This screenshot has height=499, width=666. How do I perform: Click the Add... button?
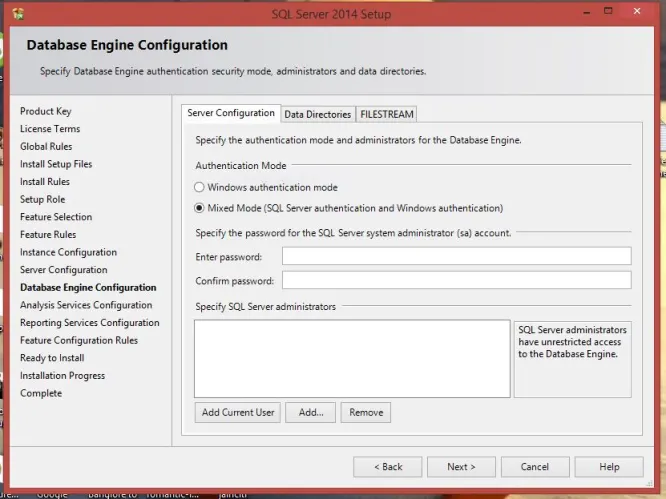coord(310,412)
